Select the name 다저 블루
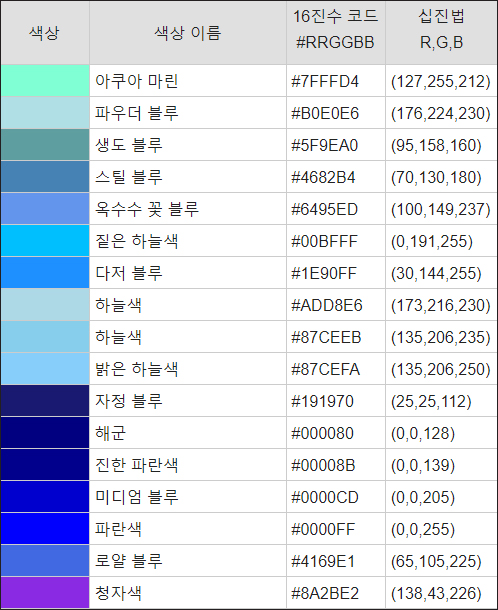498x610 pixels. [129, 273]
